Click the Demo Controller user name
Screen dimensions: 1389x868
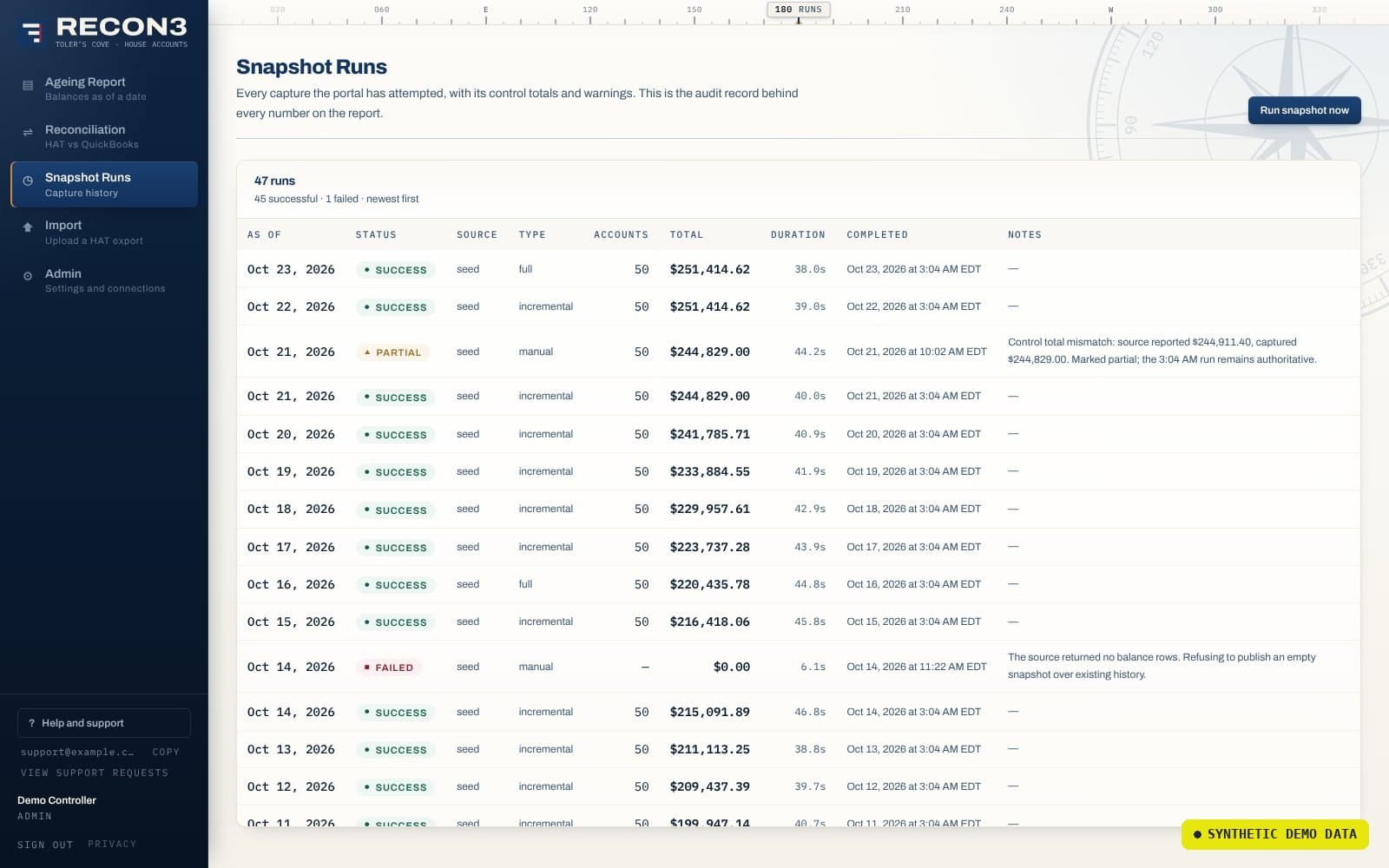point(56,800)
